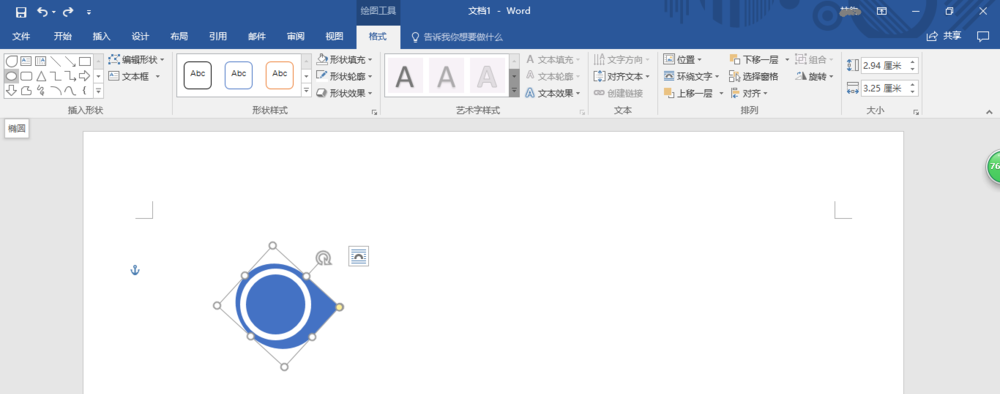Pick the arrow line shape

[70, 61]
